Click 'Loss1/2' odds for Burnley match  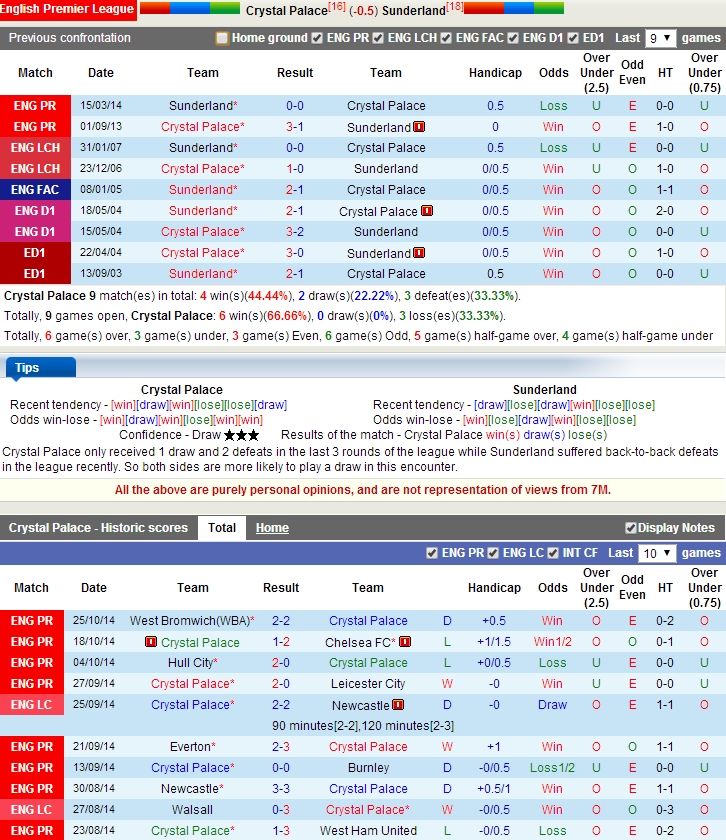coord(552,768)
